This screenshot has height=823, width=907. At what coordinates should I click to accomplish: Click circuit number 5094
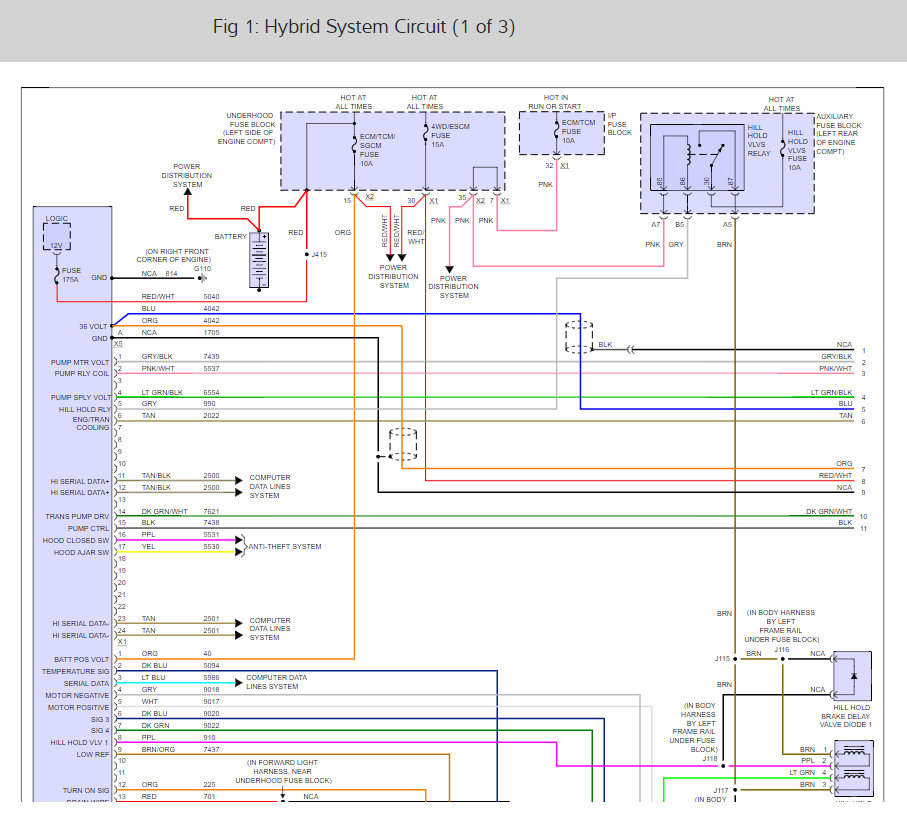[x=211, y=666]
